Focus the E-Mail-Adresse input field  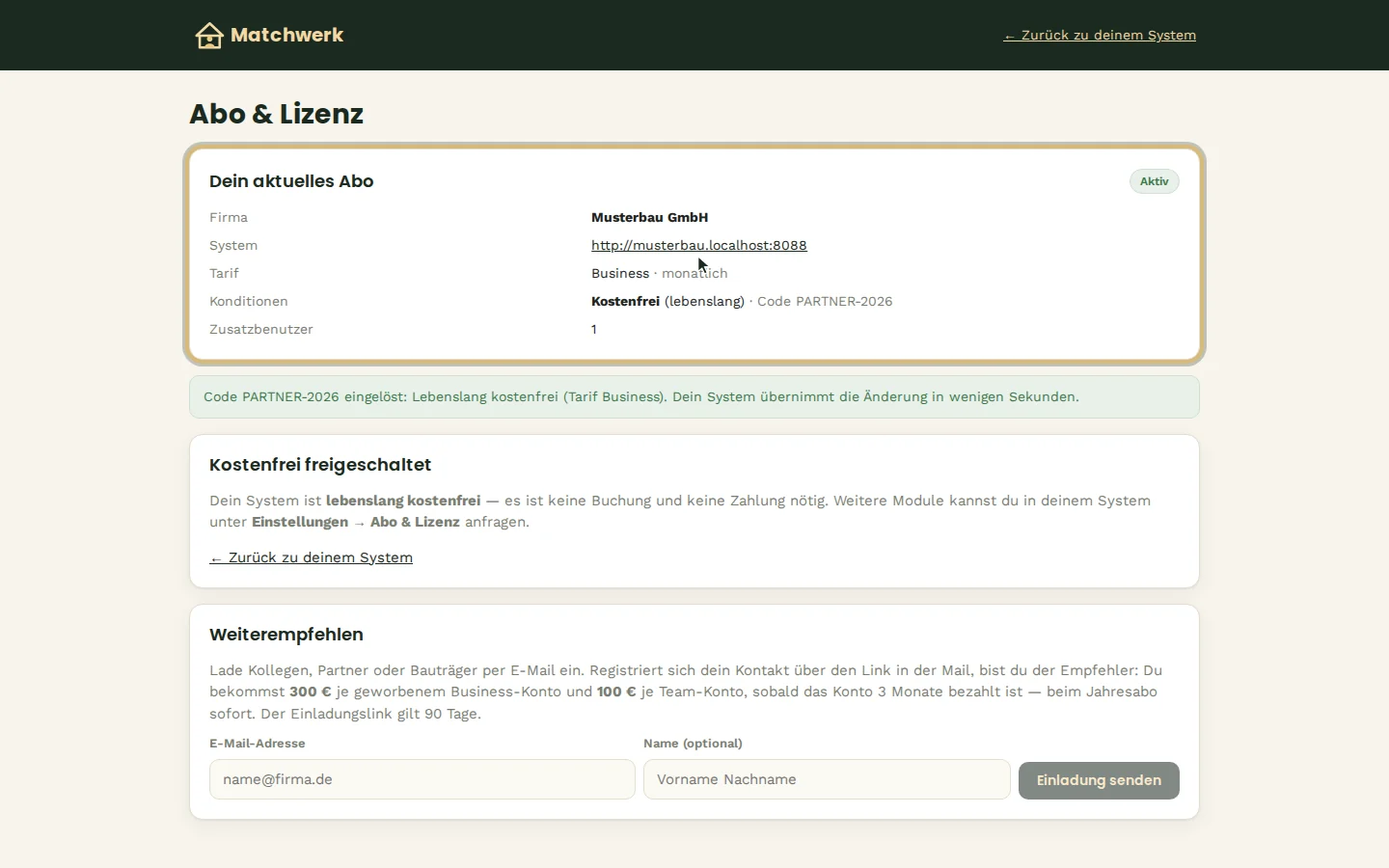click(x=422, y=779)
